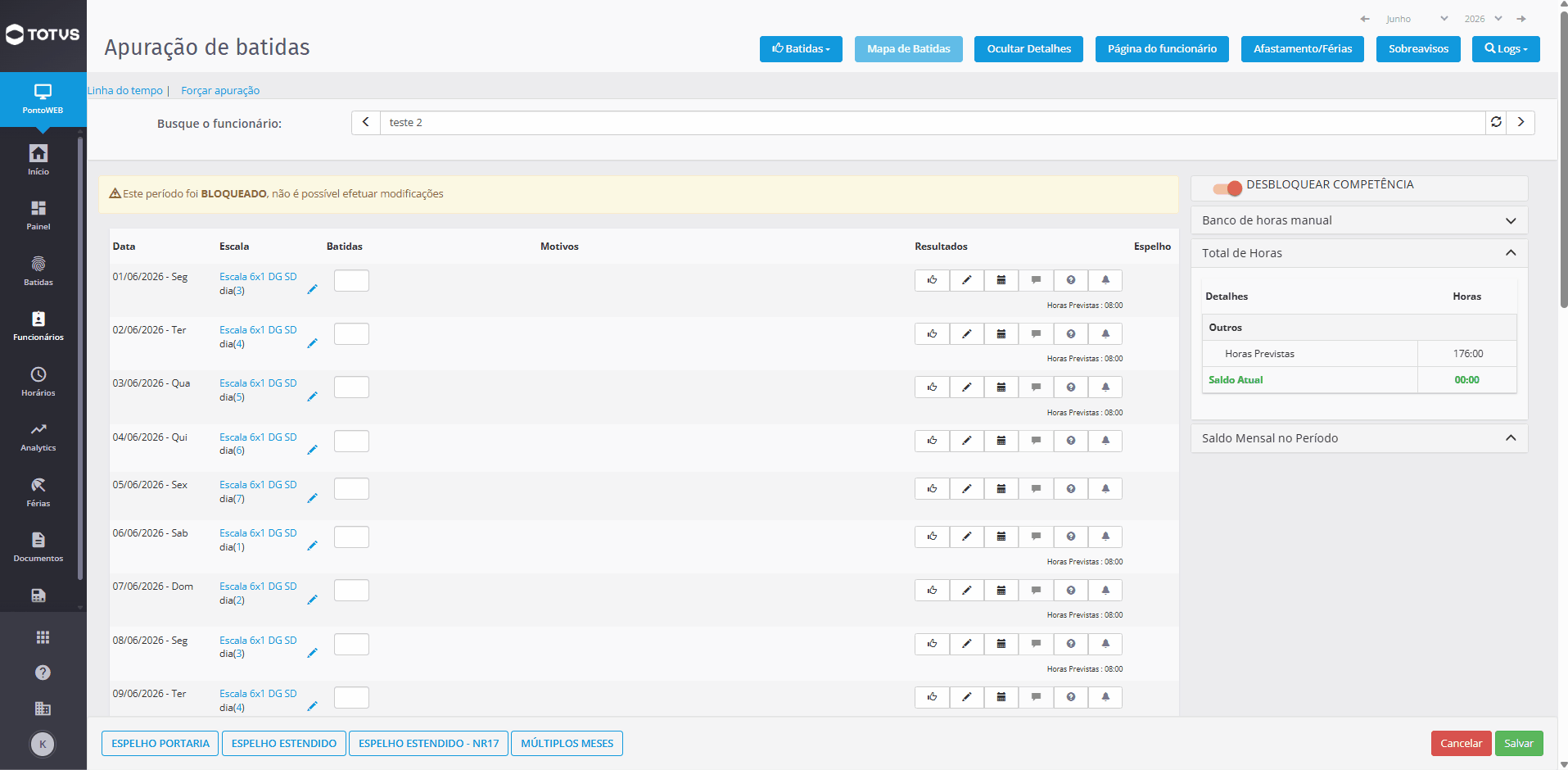Collapse the Total de Horas panel
This screenshot has width=1568, height=770.
pos(1359,253)
